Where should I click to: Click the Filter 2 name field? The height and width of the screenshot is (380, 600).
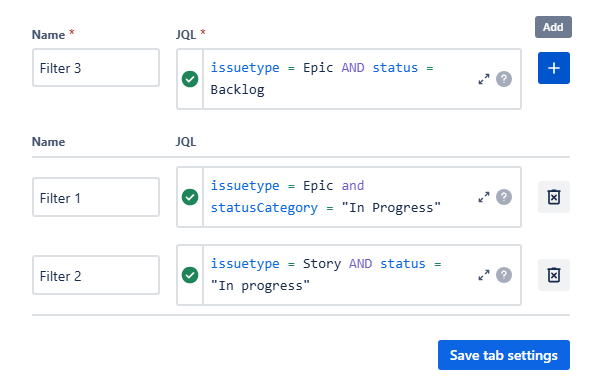96,275
